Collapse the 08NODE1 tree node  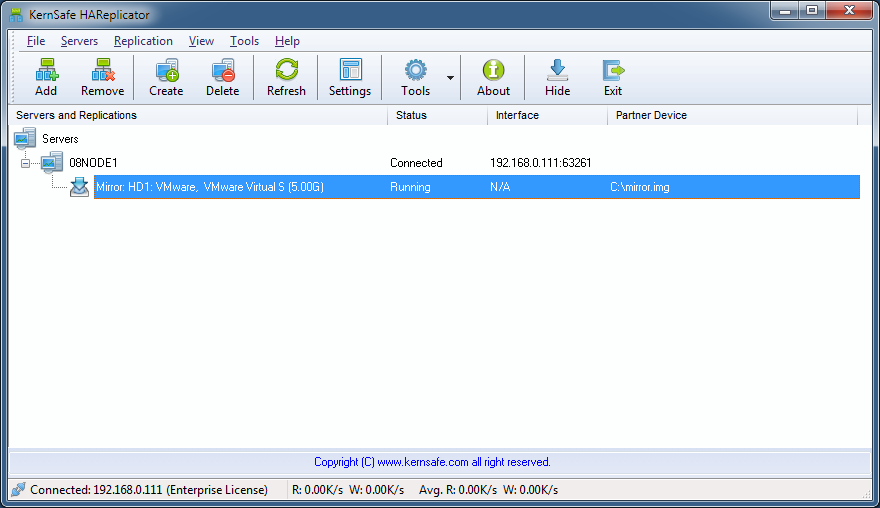pyautogui.click(x=25, y=163)
